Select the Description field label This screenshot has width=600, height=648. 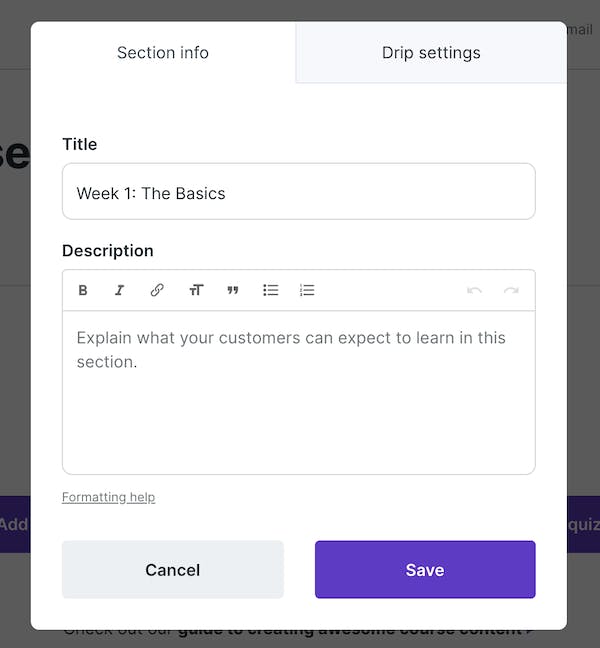pos(108,251)
